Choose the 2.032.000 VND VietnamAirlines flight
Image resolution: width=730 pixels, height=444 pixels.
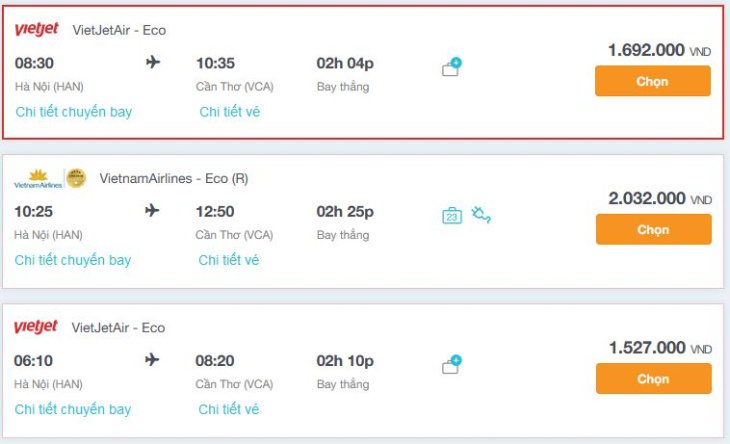pos(653,229)
